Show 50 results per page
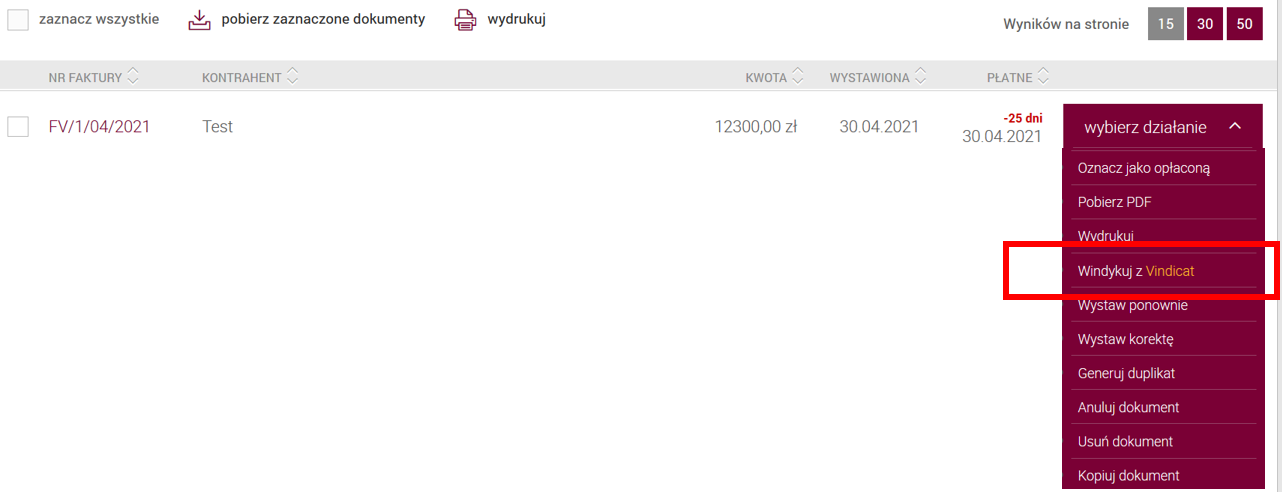This screenshot has height=492, width=1282. [1244, 24]
